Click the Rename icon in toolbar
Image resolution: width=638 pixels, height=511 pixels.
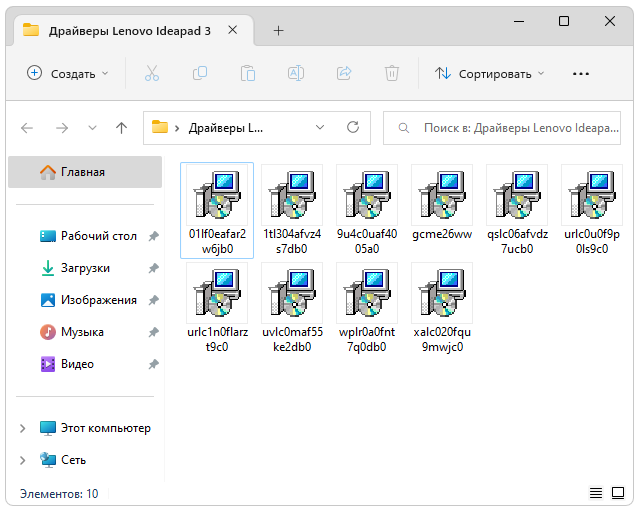(296, 73)
